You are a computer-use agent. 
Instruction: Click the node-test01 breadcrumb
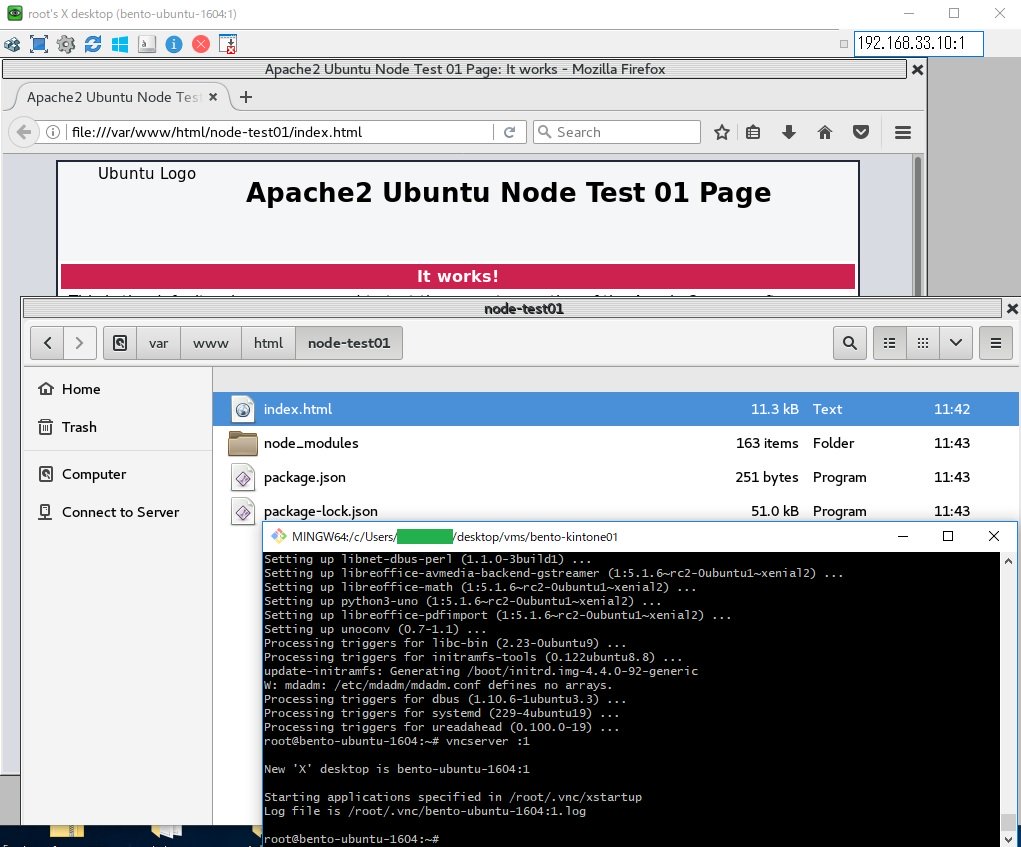[349, 343]
